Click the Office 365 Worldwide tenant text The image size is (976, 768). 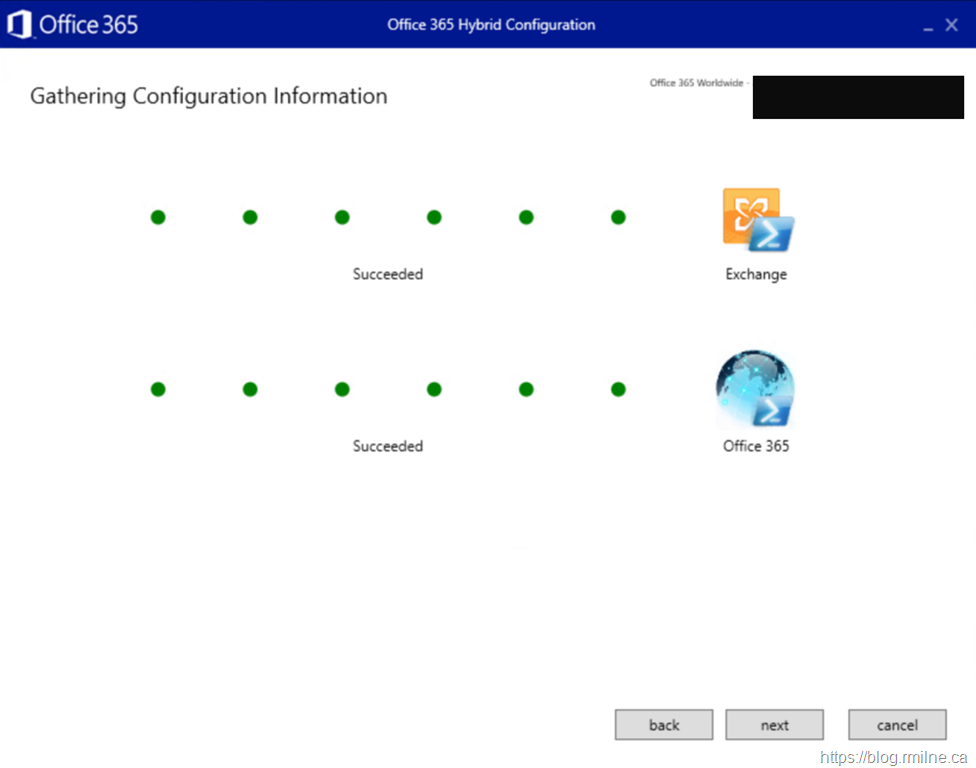[697, 83]
